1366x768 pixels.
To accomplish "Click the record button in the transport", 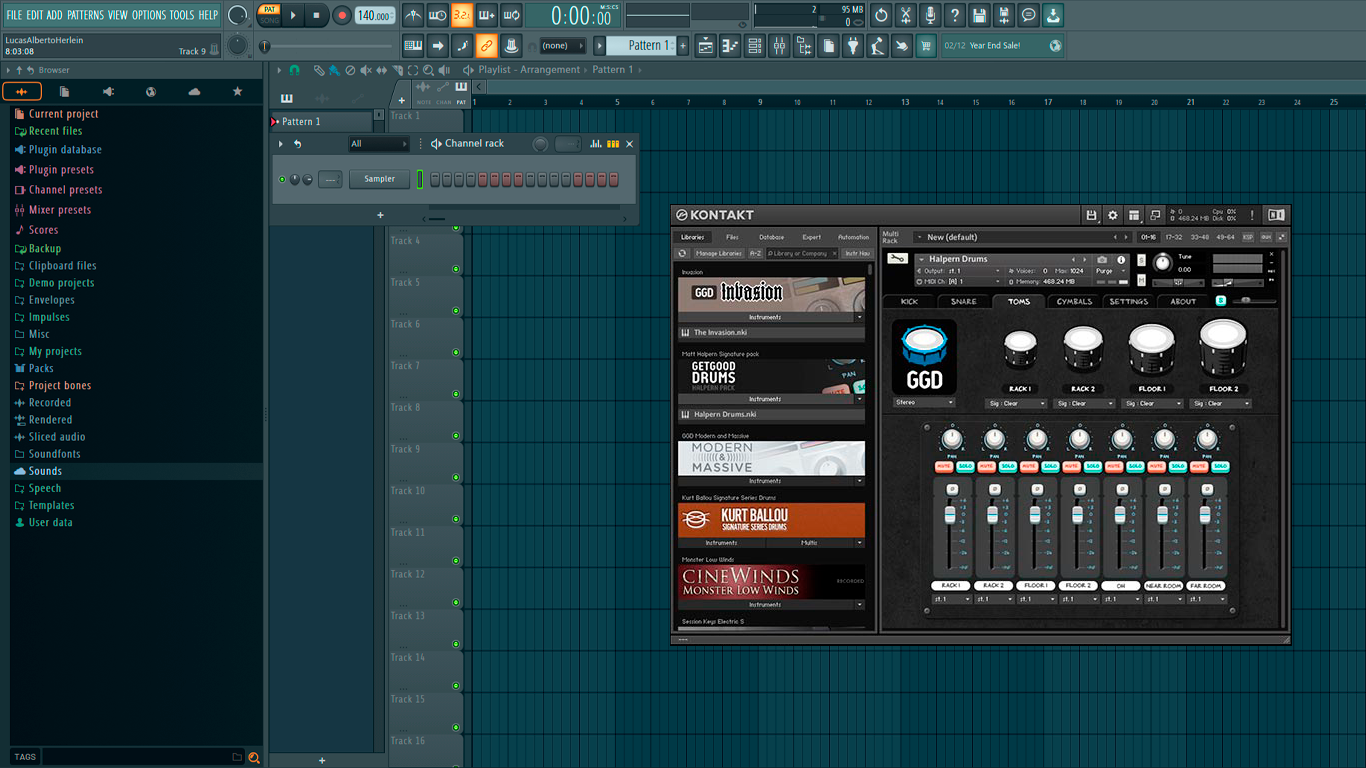I will [341, 15].
